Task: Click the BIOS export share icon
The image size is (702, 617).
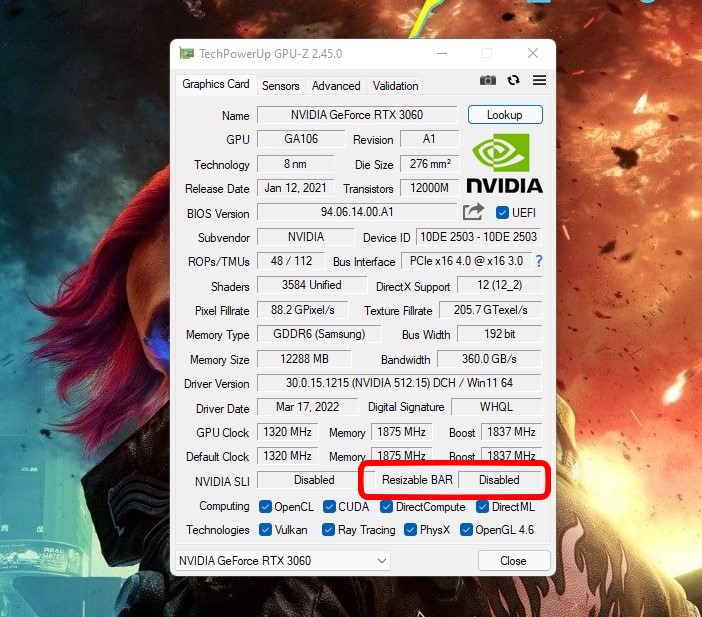Action: (x=473, y=212)
